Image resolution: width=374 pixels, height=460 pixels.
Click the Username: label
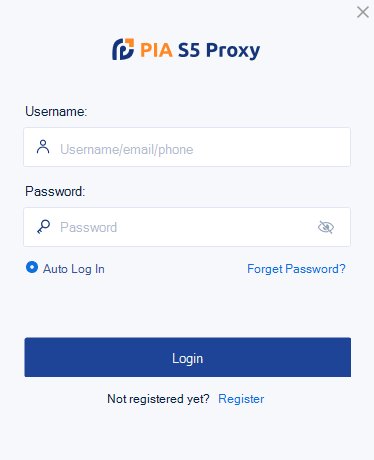pyautogui.click(x=56, y=111)
